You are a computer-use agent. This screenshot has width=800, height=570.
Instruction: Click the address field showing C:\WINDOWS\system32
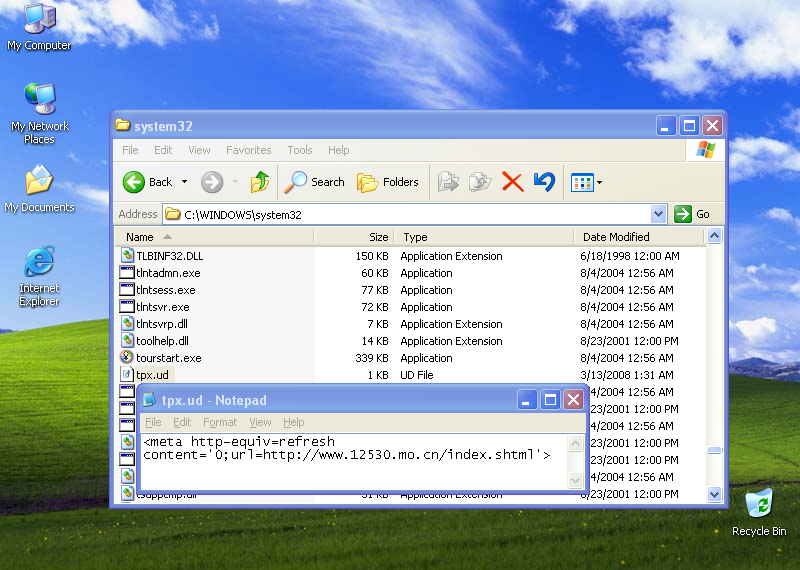click(x=407, y=214)
